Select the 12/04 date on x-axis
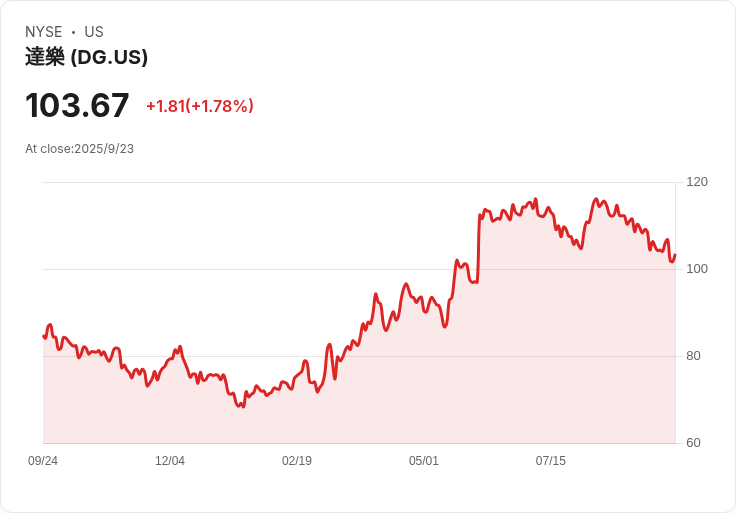The height and width of the screenshot is (513, 736). point(170,461)
